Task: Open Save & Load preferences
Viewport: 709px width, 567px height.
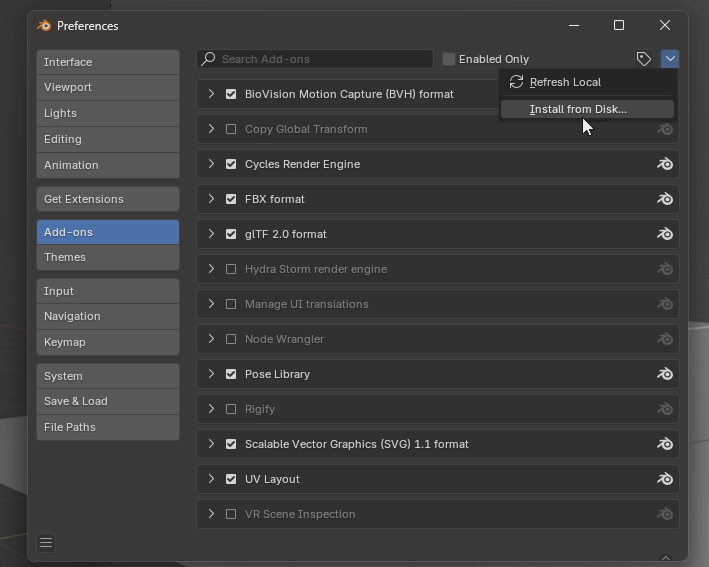Action: tap(108, 402)
